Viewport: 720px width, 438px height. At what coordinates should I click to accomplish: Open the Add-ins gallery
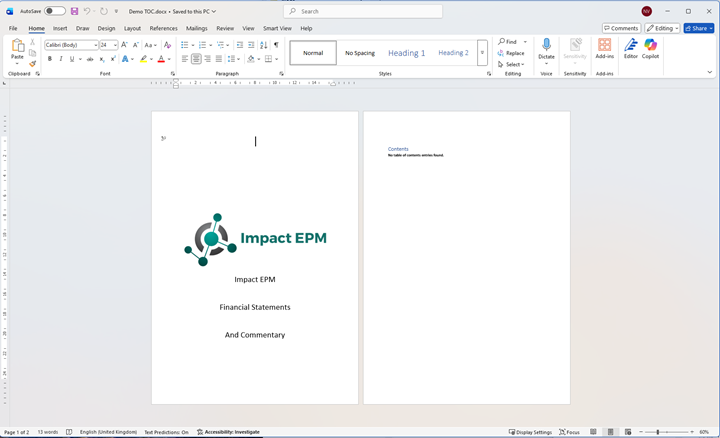click(604, 46)
